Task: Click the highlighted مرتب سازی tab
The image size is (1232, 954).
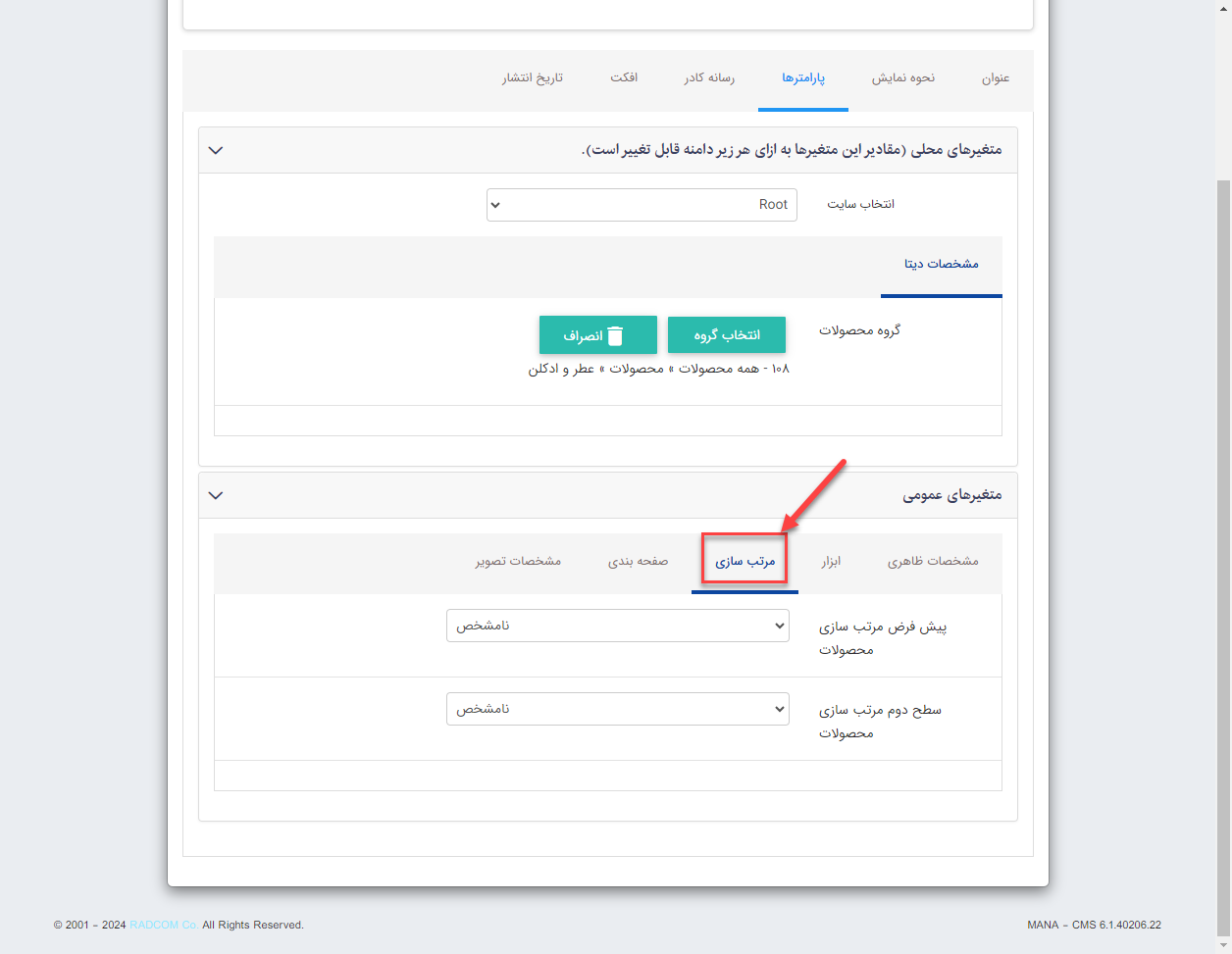Action: (x=744, y=561)
